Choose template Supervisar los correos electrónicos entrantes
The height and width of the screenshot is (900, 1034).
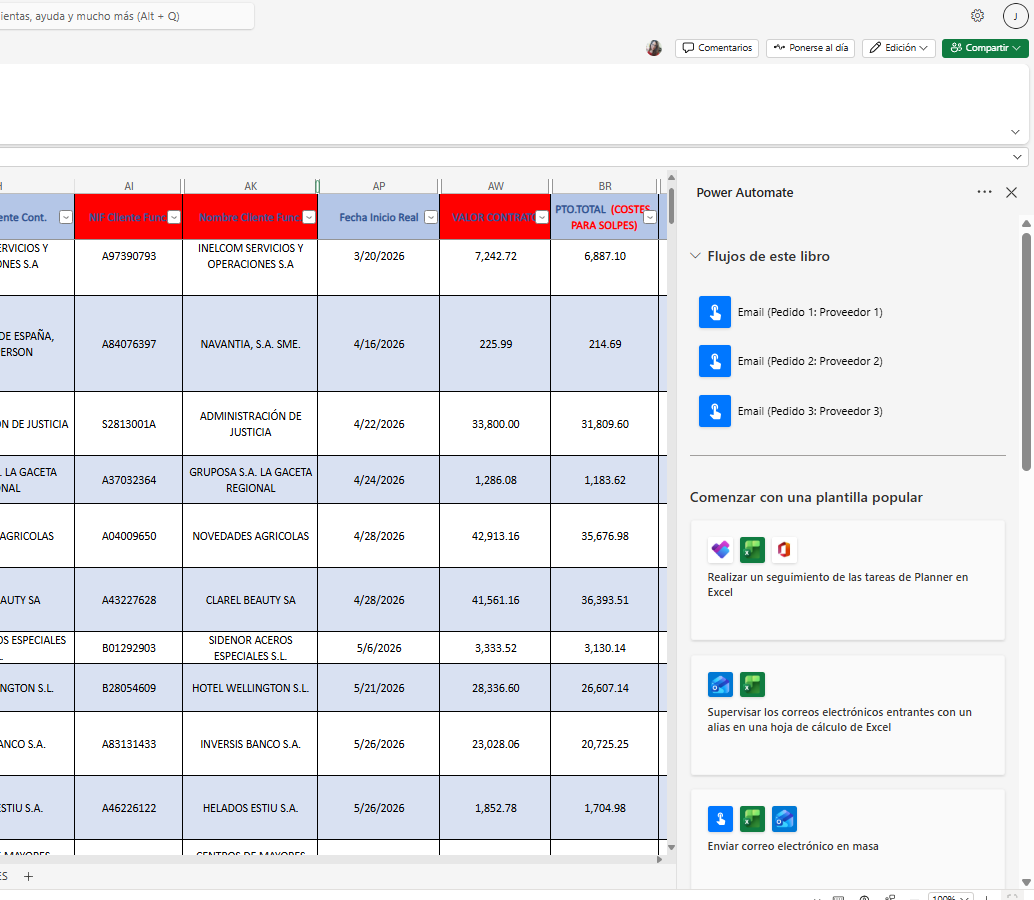point(847,715)
